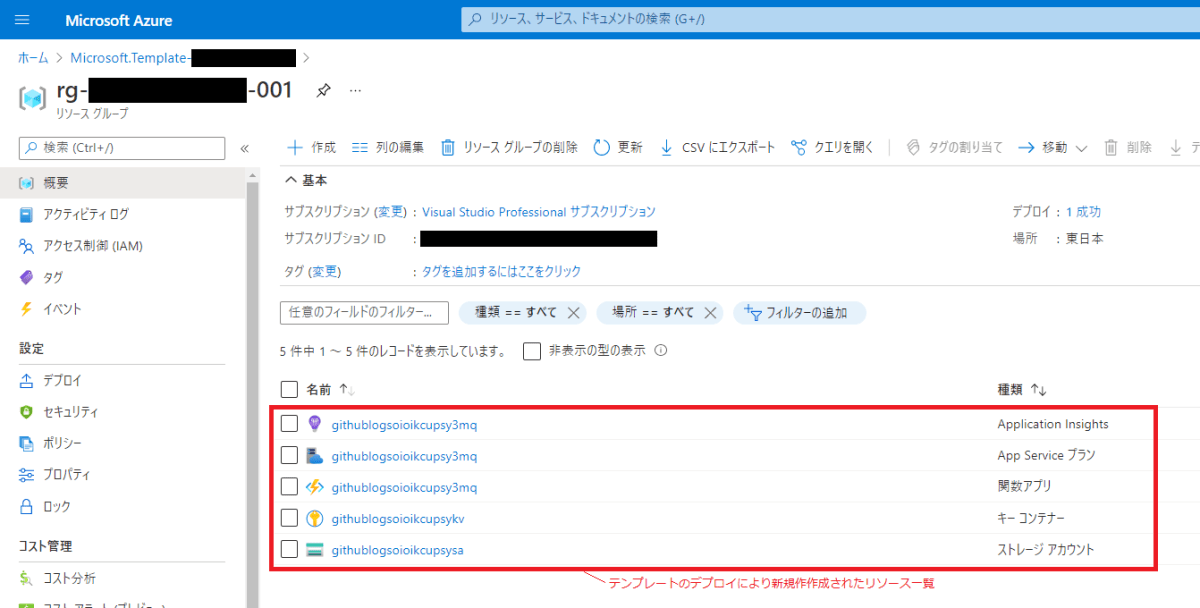The height and width of the screenshot is (608, 1200).
Task: Open the 1 成功 deployments link
Action: (1084, 212)
